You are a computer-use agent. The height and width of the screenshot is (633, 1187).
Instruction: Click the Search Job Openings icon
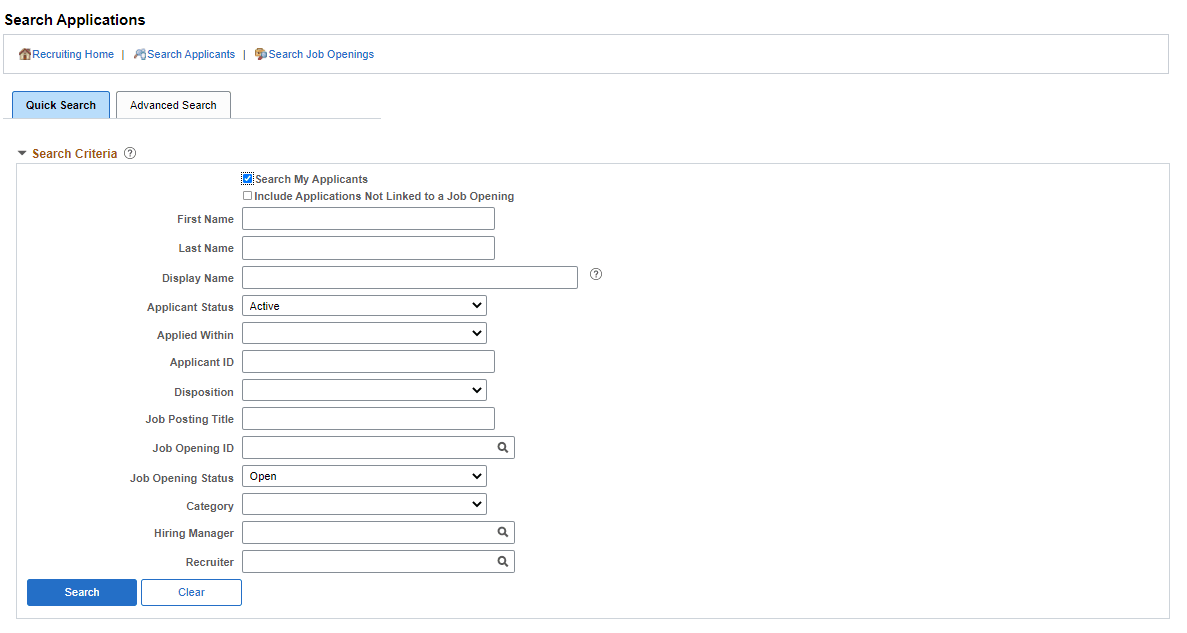click(x=261, y=54)
